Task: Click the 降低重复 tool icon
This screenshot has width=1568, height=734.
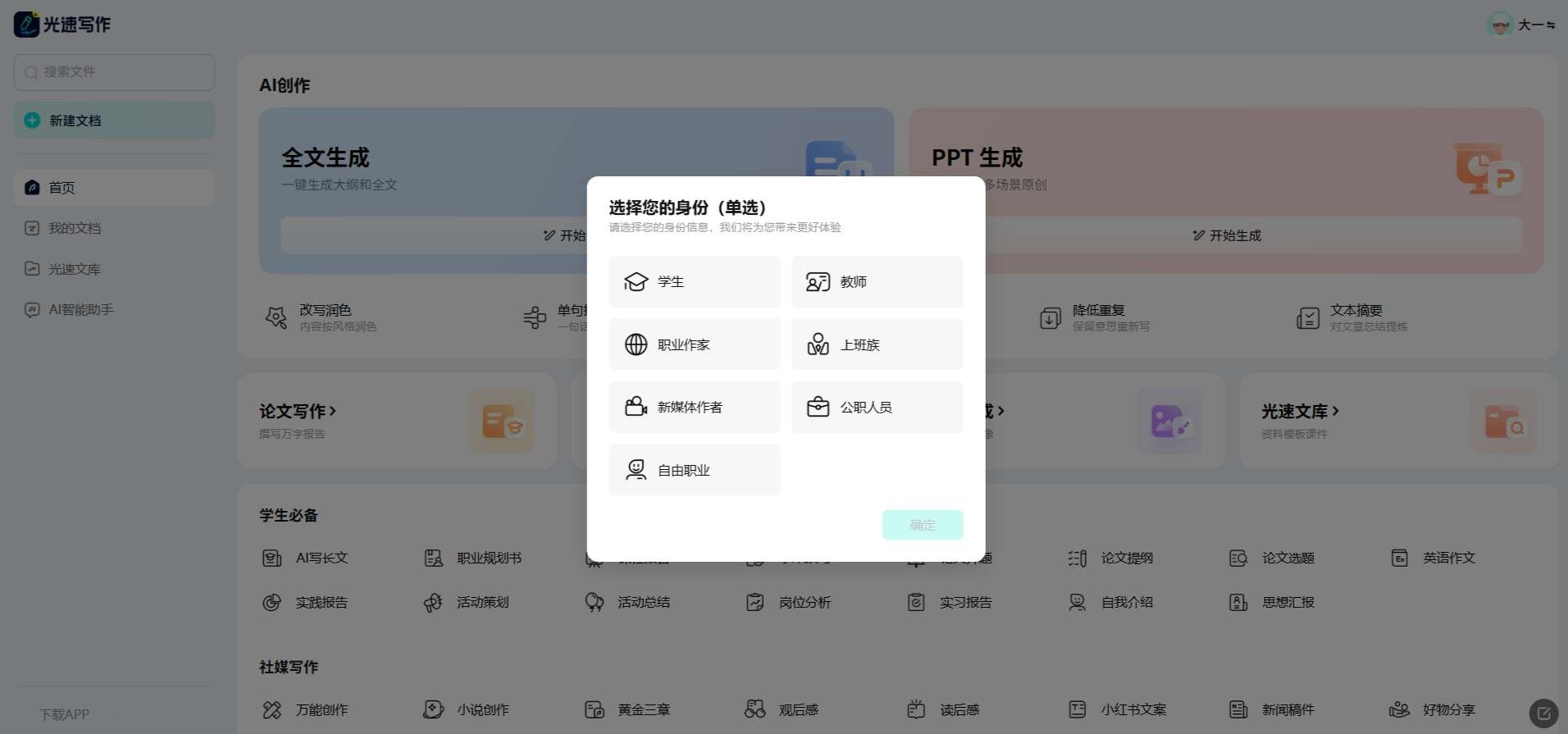Action: point(1050,317)
